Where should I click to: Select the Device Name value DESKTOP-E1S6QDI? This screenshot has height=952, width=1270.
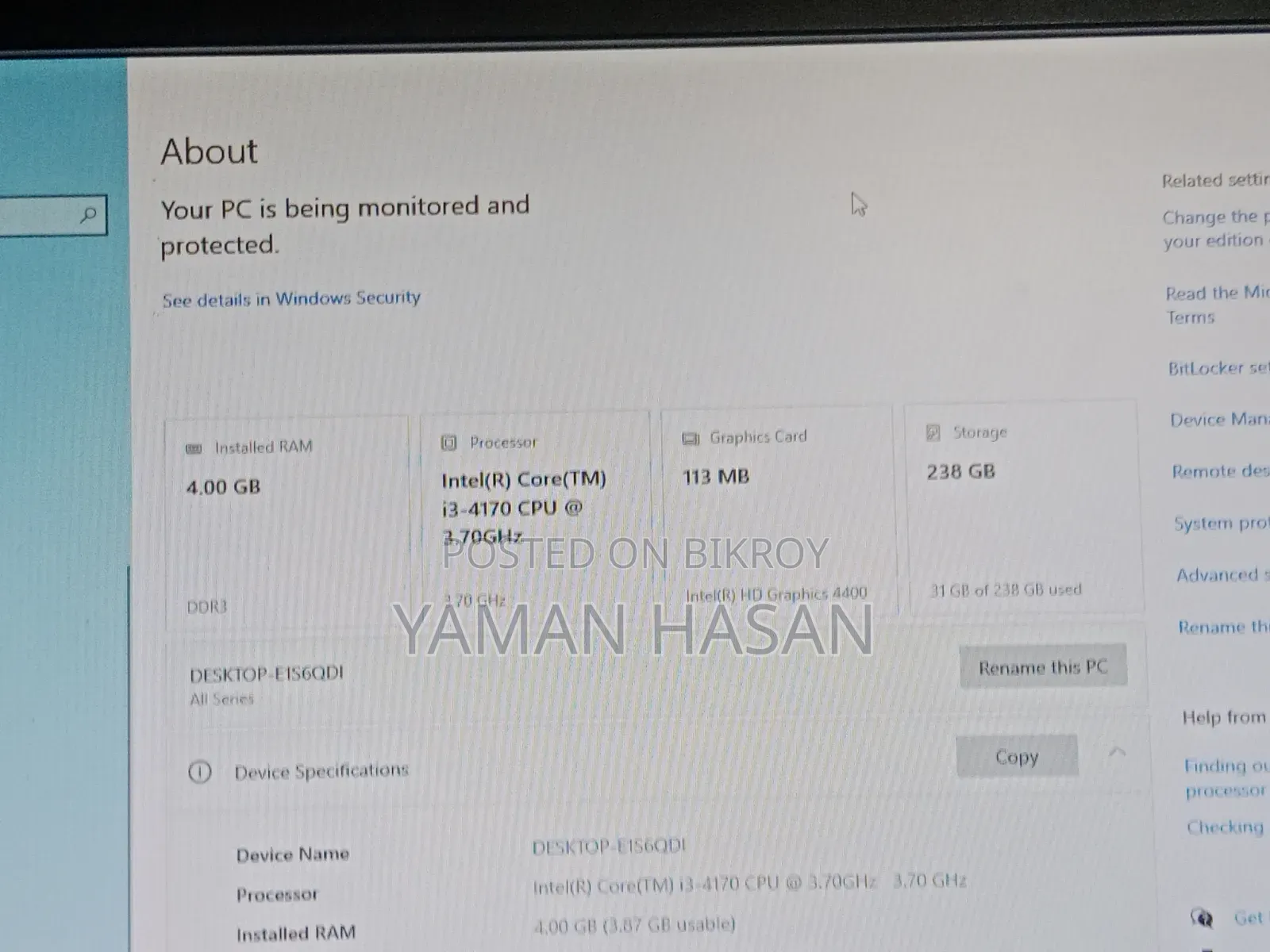609,846
